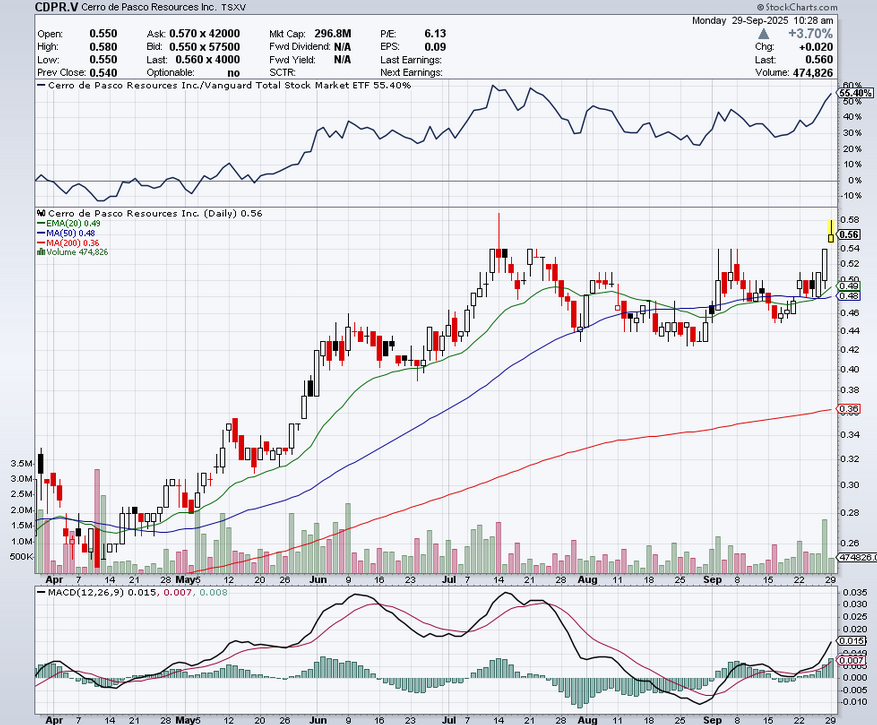Click the Optionable value no
This screenshot has width=877, height=725.
[234, 73]
